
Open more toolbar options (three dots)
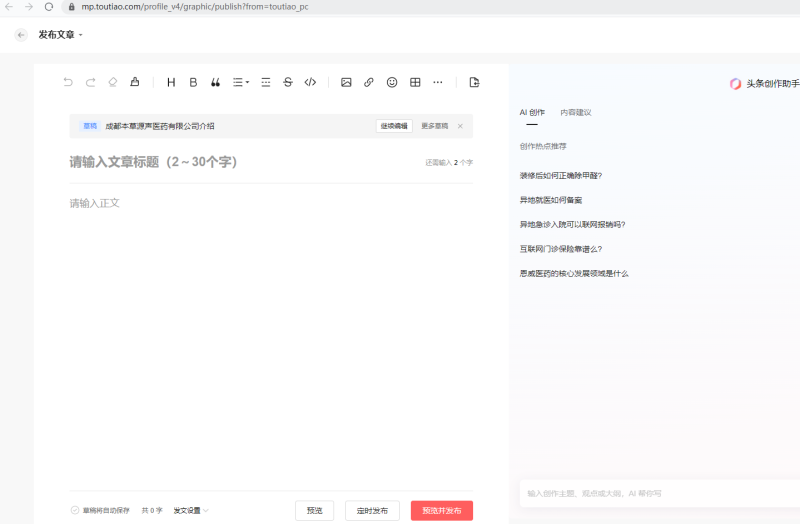pyautogui.click(x=438, y=82)
